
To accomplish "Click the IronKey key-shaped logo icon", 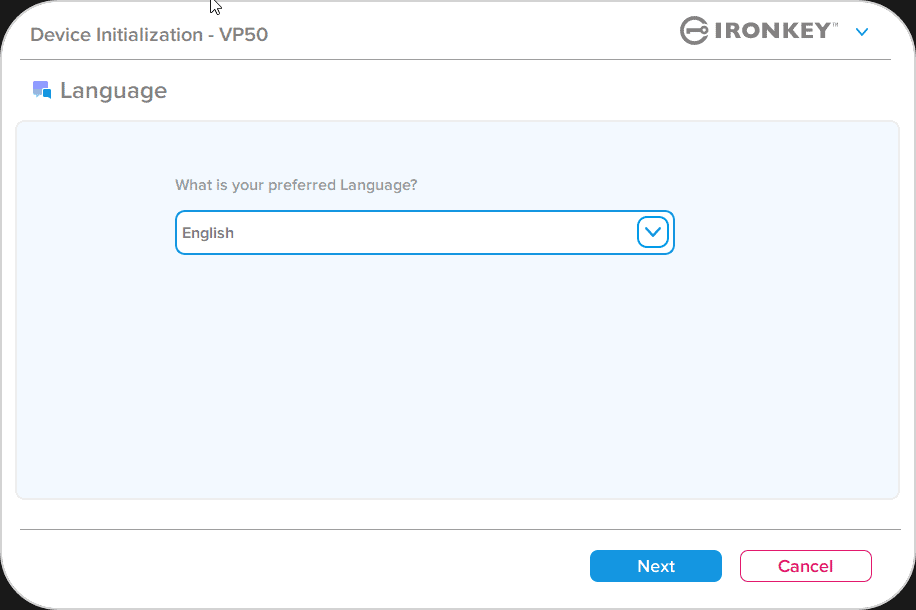I will click(x=694, y=31).
